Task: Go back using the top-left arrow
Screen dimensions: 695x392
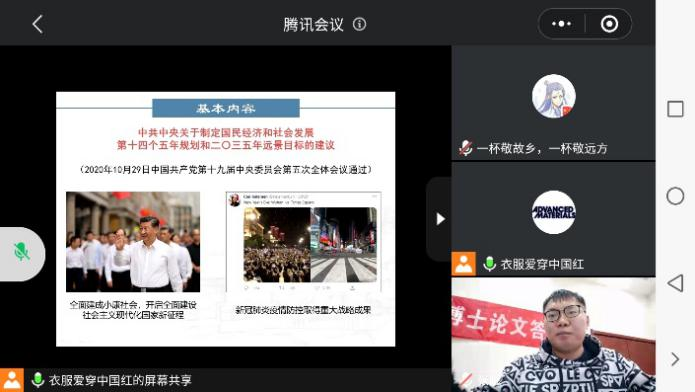Action: 38,24
